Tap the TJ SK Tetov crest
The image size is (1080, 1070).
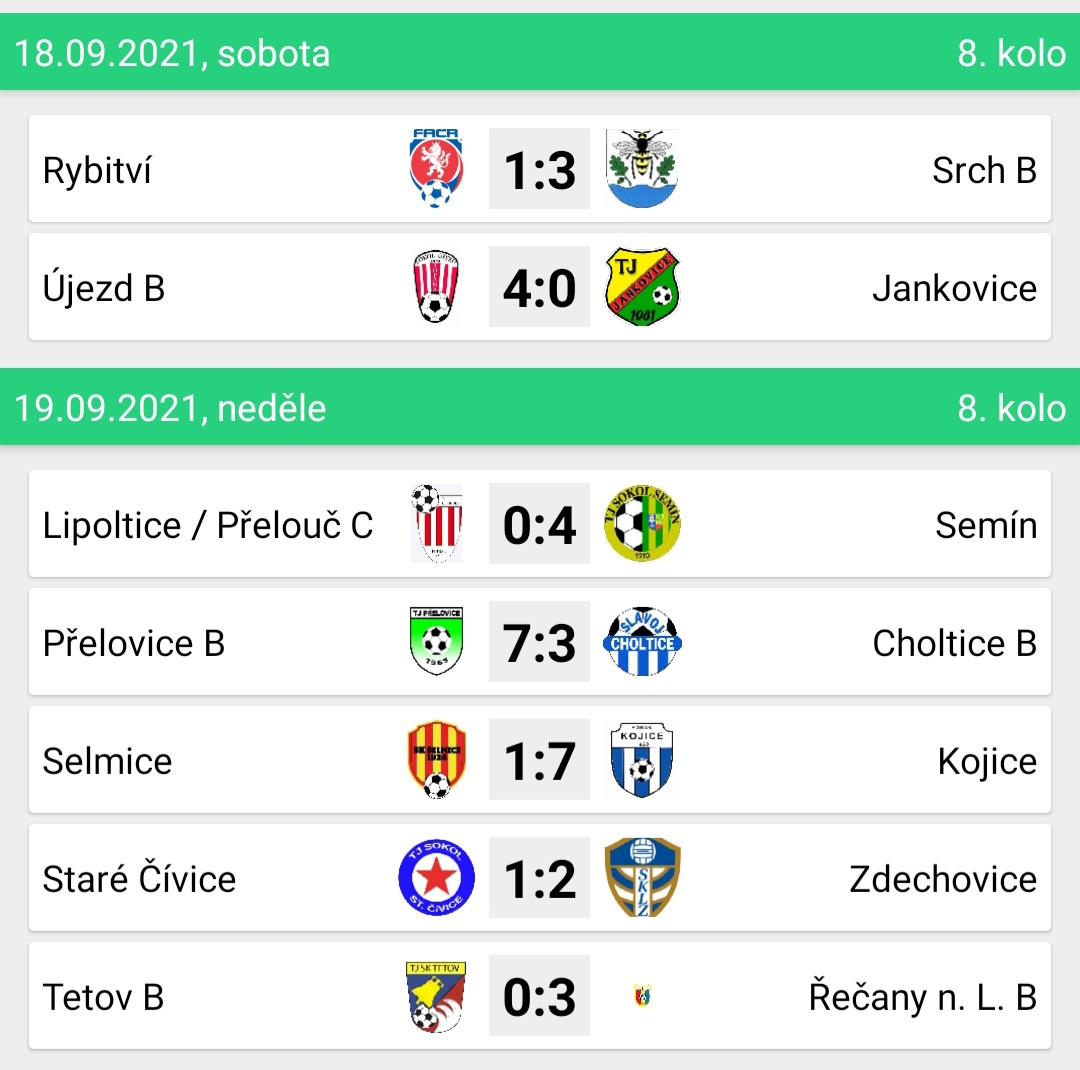(436, 996)
